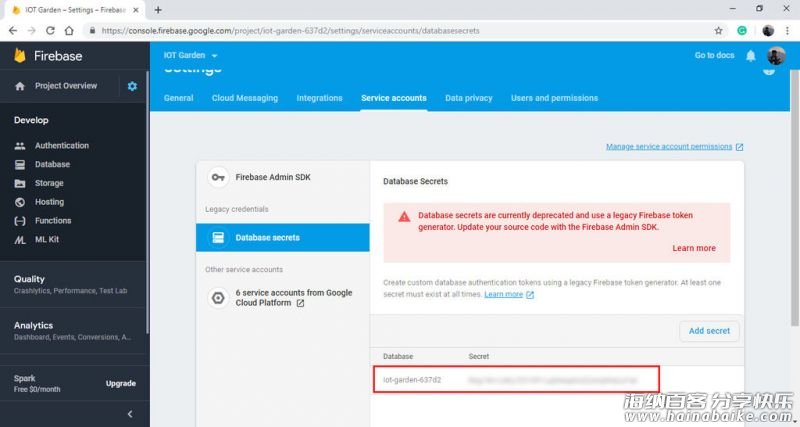Open the Database section in sidebar

pyautogui.click(x=52, y=164)
